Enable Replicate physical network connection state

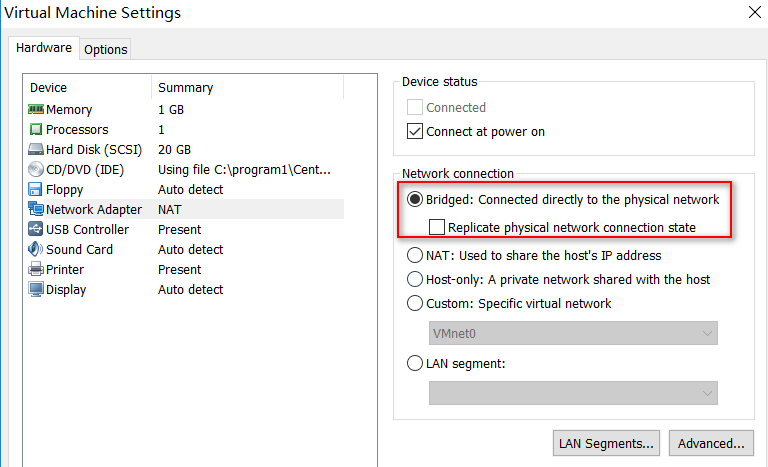tap(438, 227)
